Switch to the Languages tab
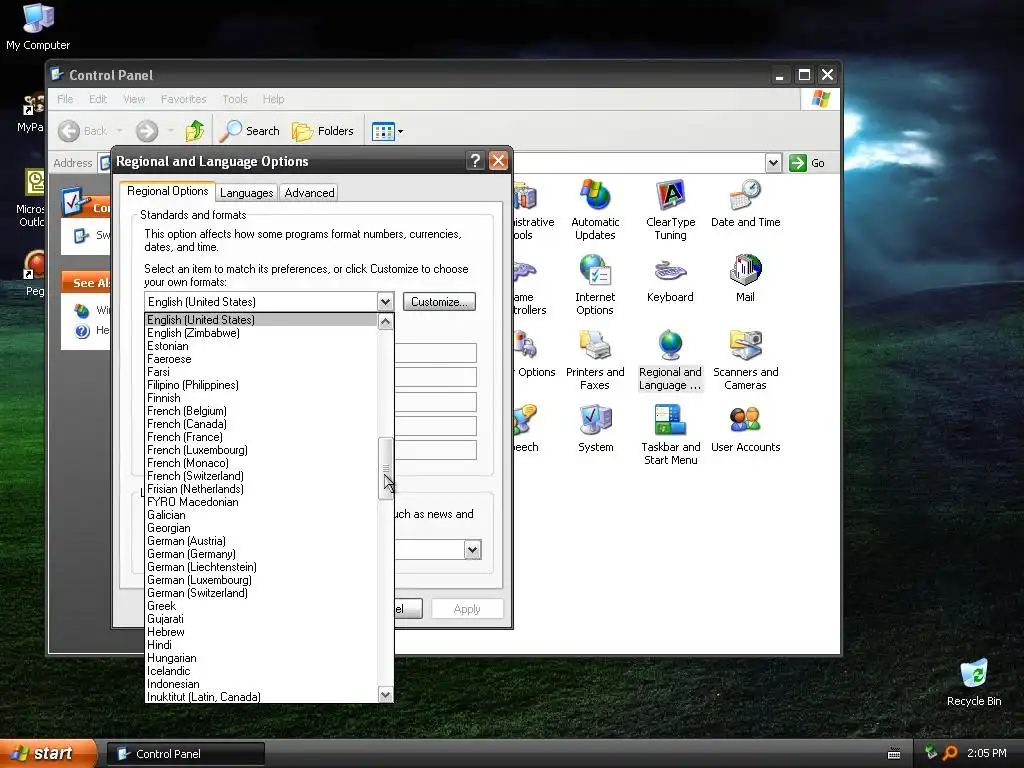The image size is (1024, 768). coord(246,193)
